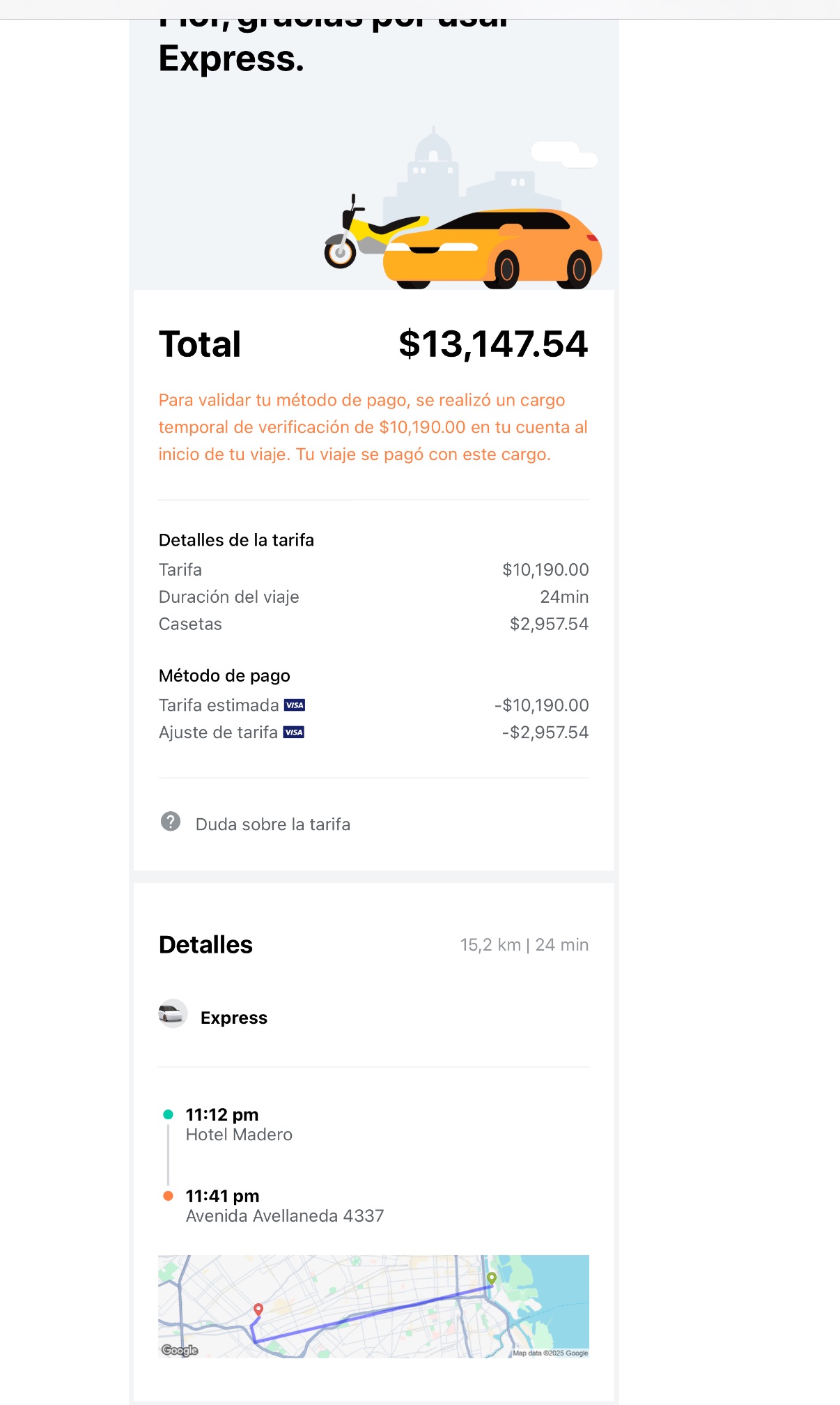
Task: Select the Avenida Avellaneda 4337 destination
Action: 285,1216
